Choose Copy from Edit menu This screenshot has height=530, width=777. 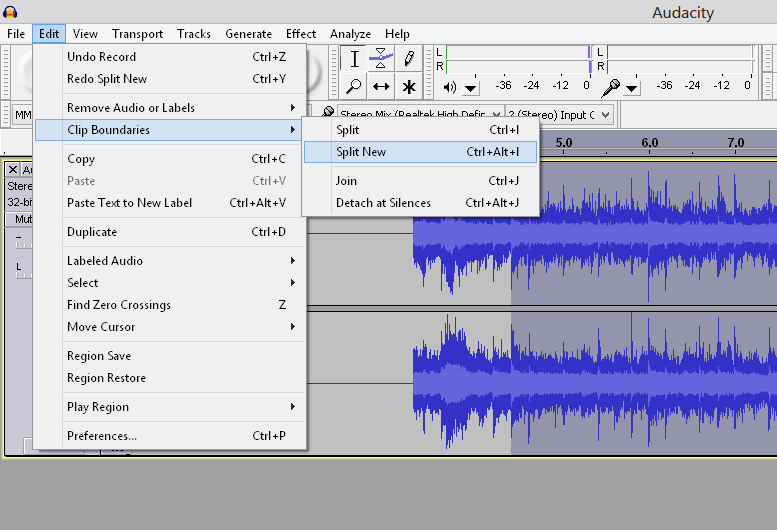point(169,159)
